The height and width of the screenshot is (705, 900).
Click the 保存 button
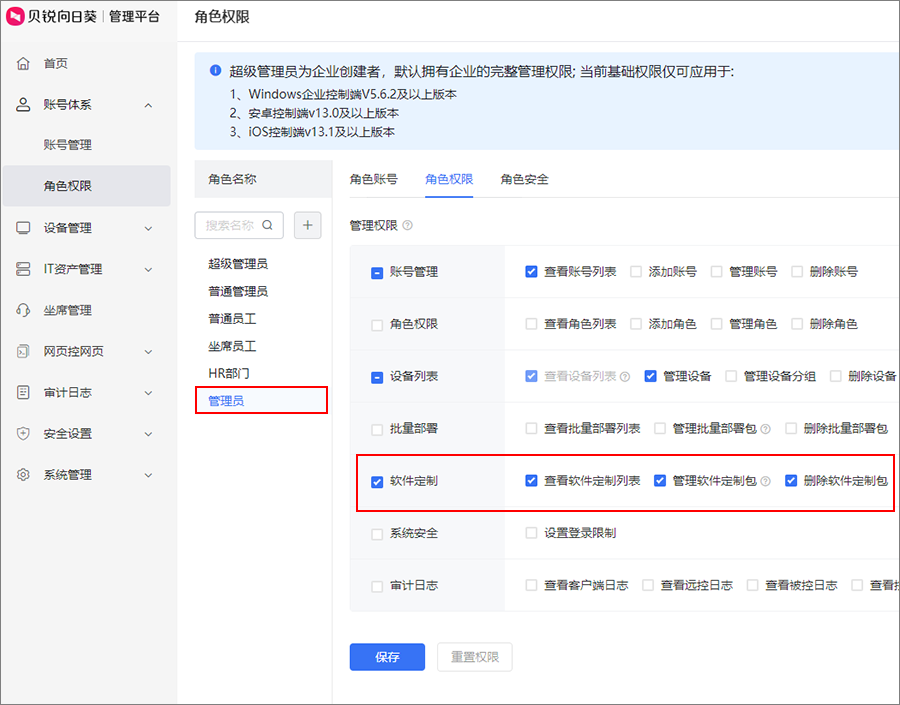tap(387, 657)
